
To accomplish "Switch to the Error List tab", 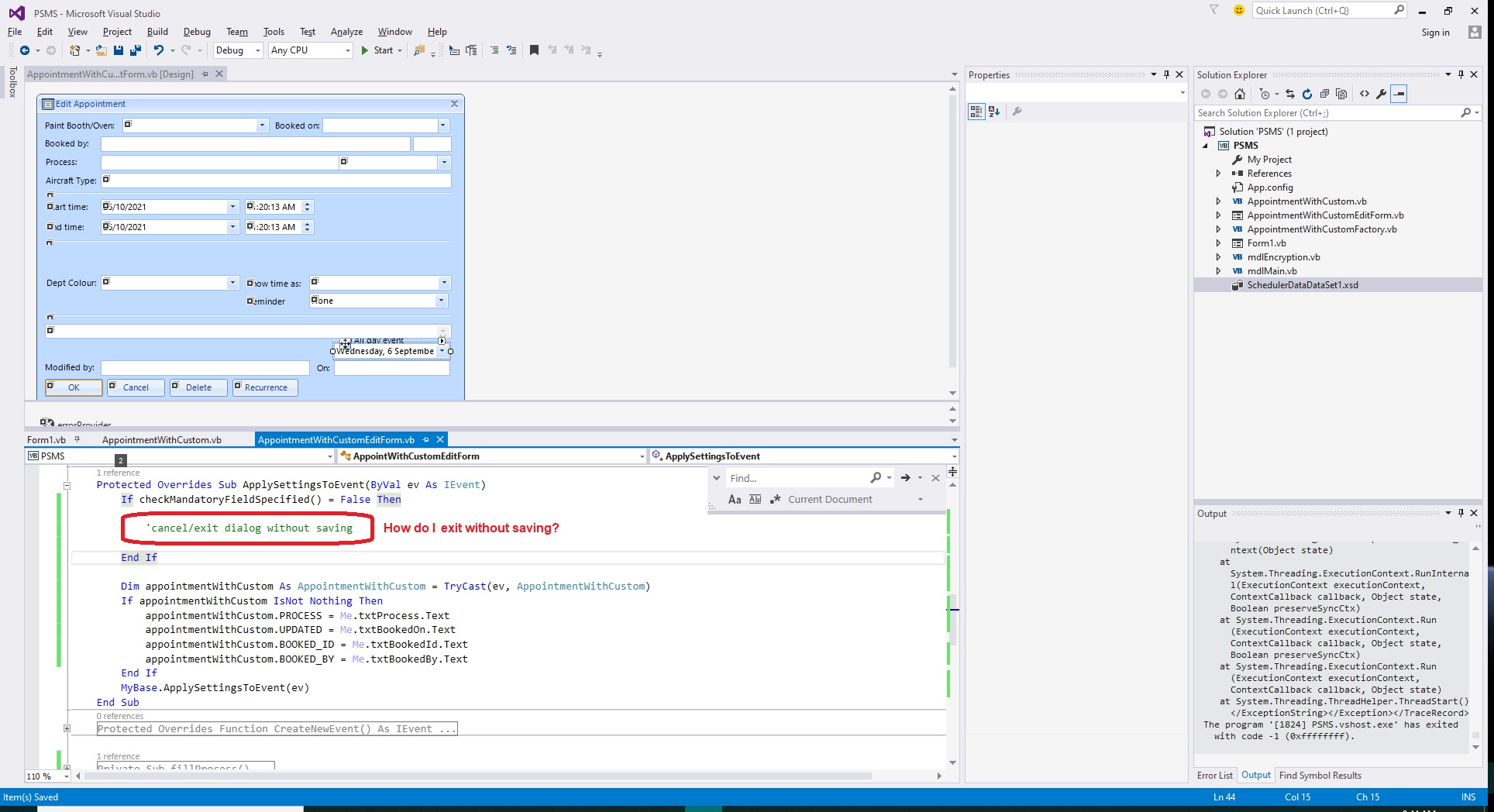I will tap(1214, 776).
